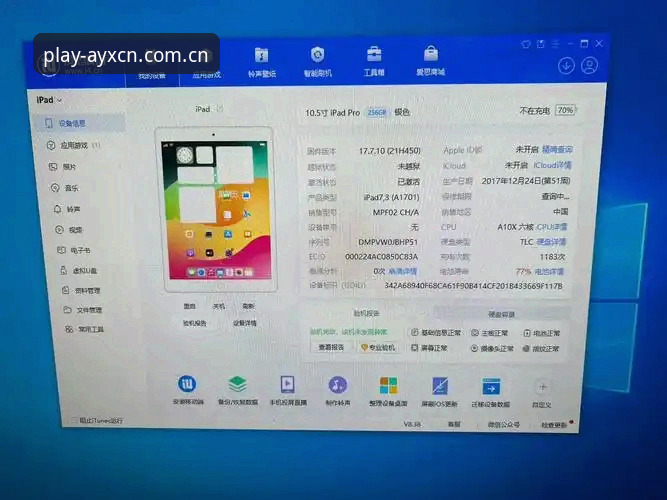
Task: Open 音乐 music in the sidebar
Action: pyautogui.click(x=65, y=188)
